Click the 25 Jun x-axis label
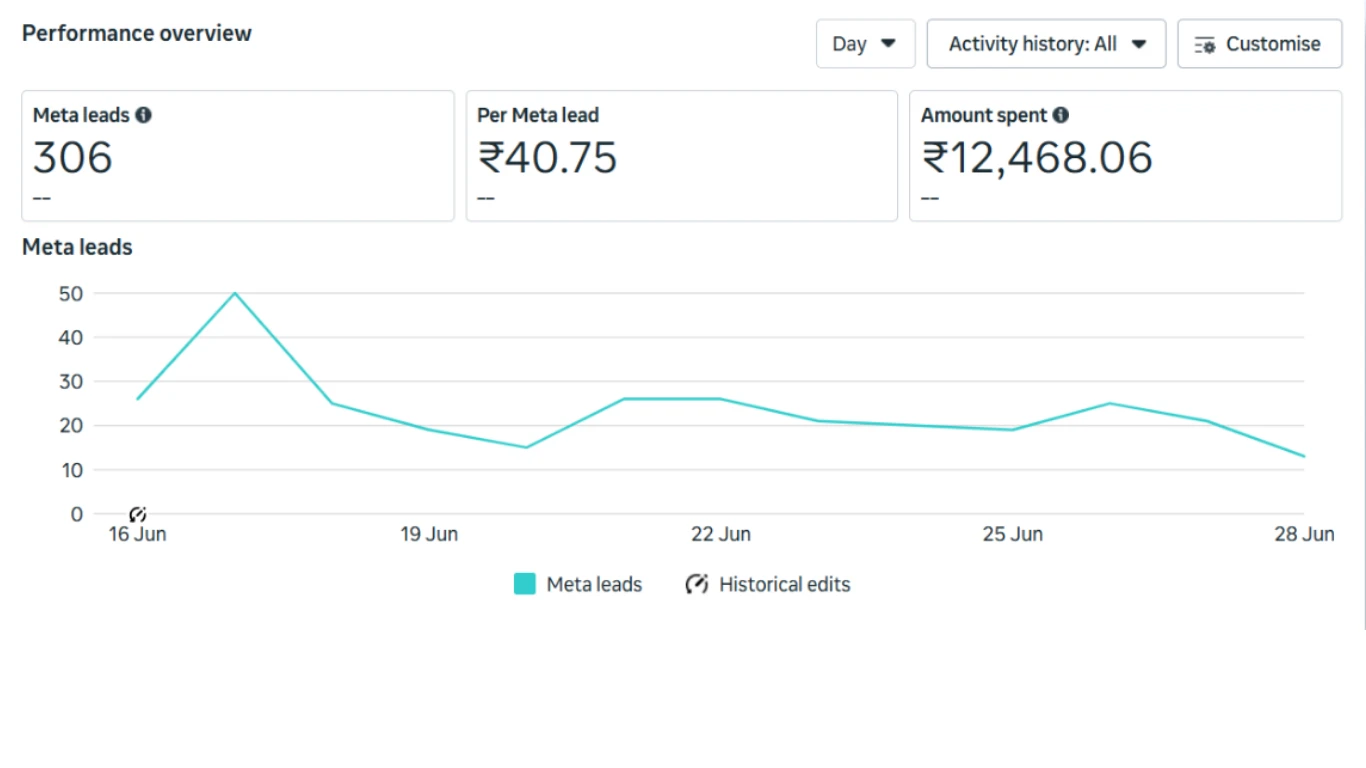 point(1012,534)
